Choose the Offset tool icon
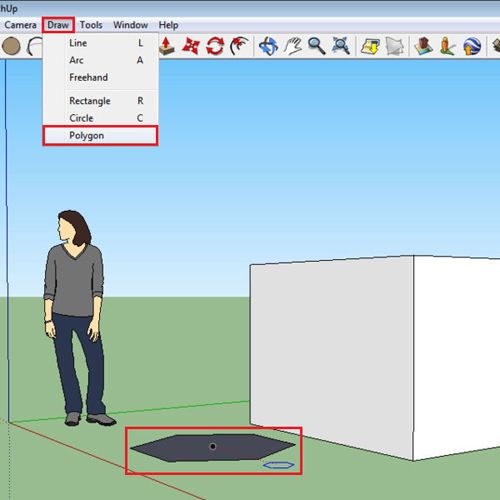The width and height of the screenshot is (500, 500). click(x=239, y=46)
